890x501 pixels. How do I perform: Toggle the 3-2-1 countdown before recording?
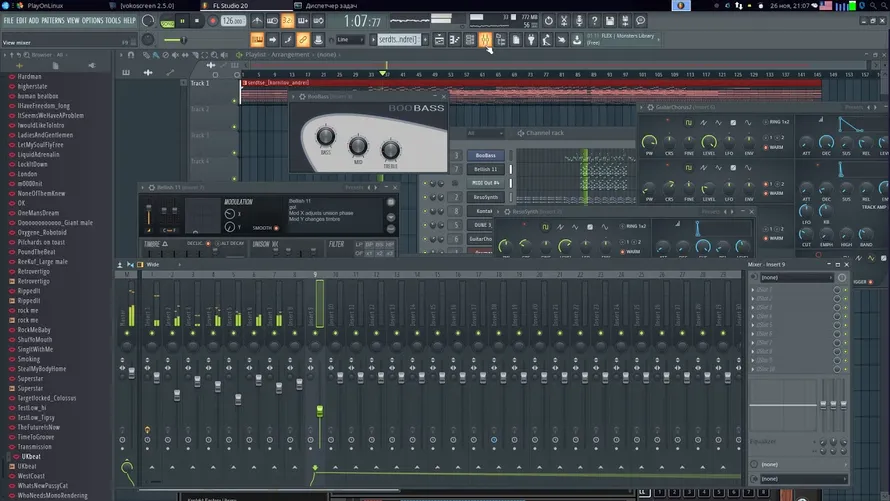pos(288,21)
